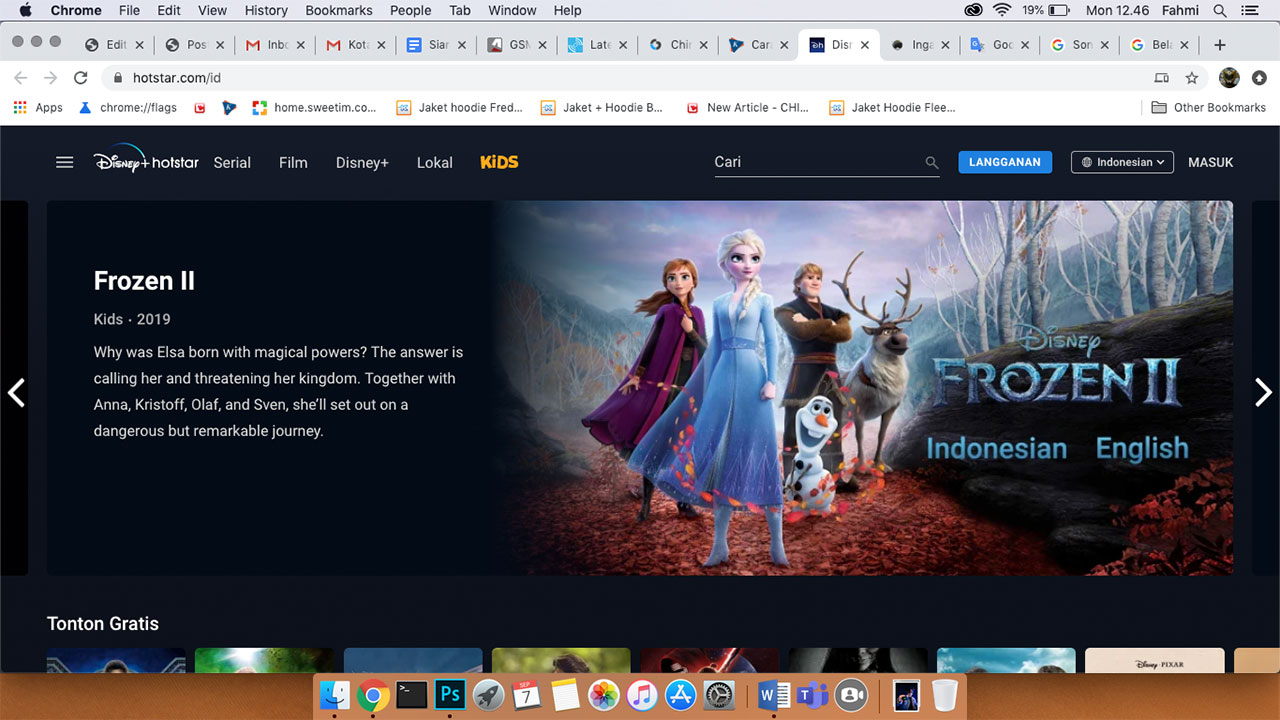Click the search magnifier icon on Hotstar
Viewport: 1280px width, 720px height.
click(x=931, y=163)
